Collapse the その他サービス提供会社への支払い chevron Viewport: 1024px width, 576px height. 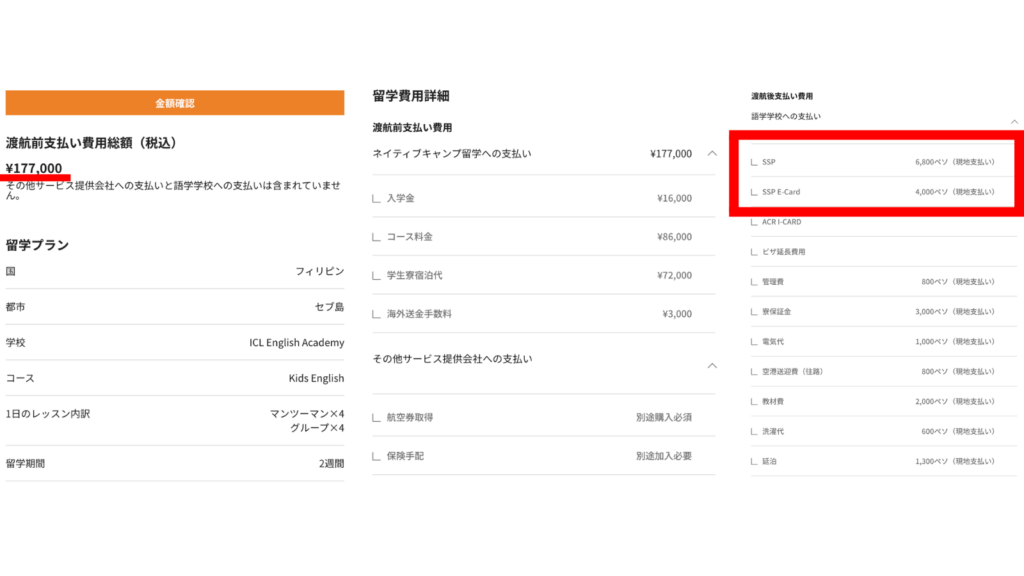tap(712, 365)
